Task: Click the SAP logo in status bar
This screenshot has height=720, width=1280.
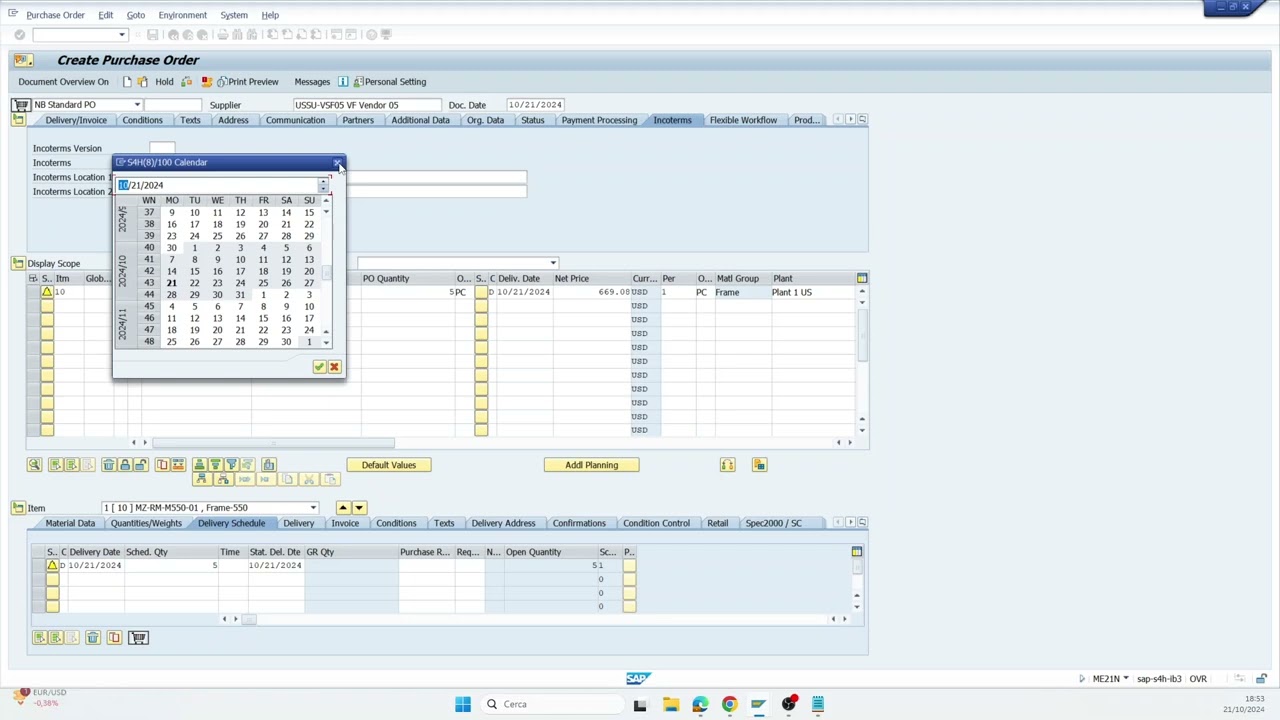Action: click(638, 679)
